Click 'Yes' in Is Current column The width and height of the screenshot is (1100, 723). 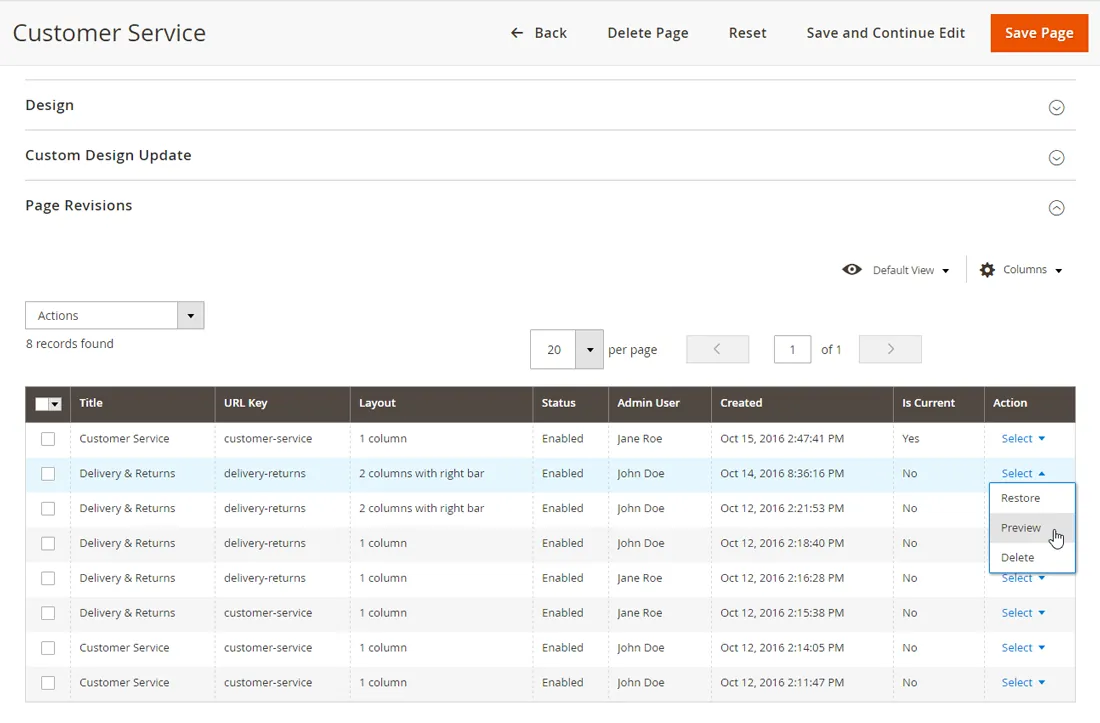(x=910, y=438)
